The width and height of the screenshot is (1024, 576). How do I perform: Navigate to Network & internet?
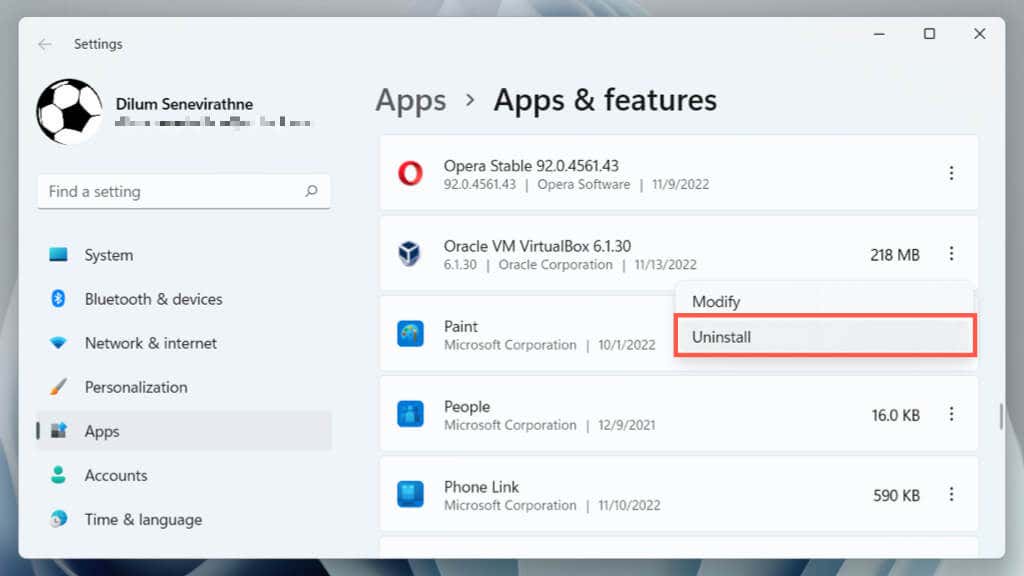[x=150, y=343]
